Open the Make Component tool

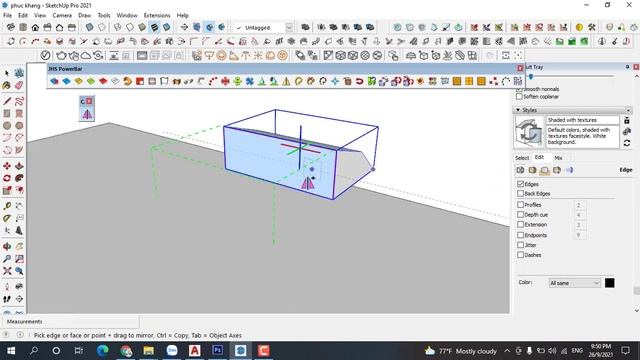[19, 73]
